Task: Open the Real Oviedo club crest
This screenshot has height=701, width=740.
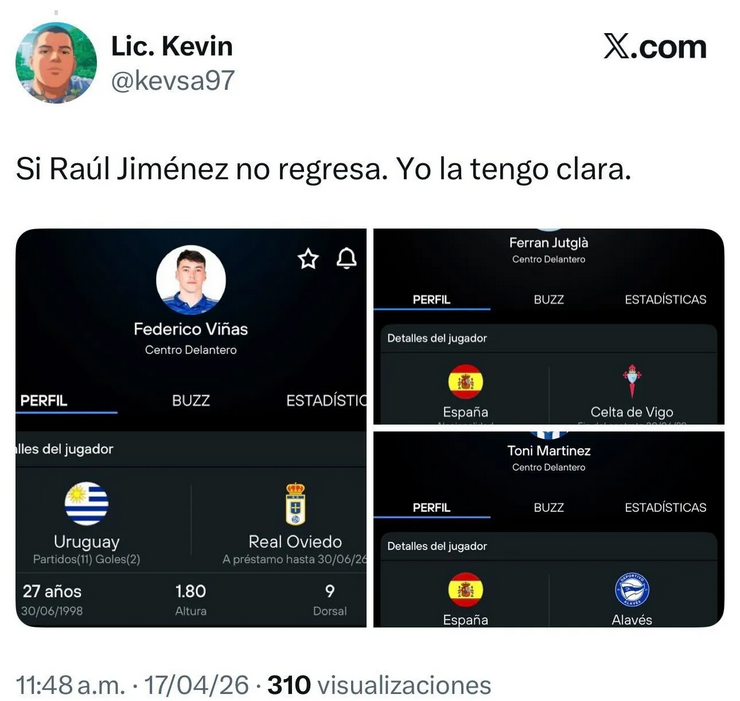Action: click(295, 504)
